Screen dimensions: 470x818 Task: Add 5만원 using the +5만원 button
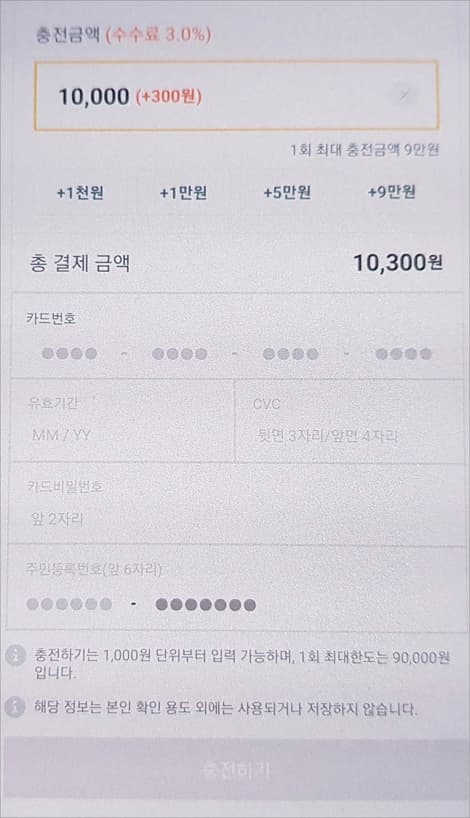pos(287,193)
